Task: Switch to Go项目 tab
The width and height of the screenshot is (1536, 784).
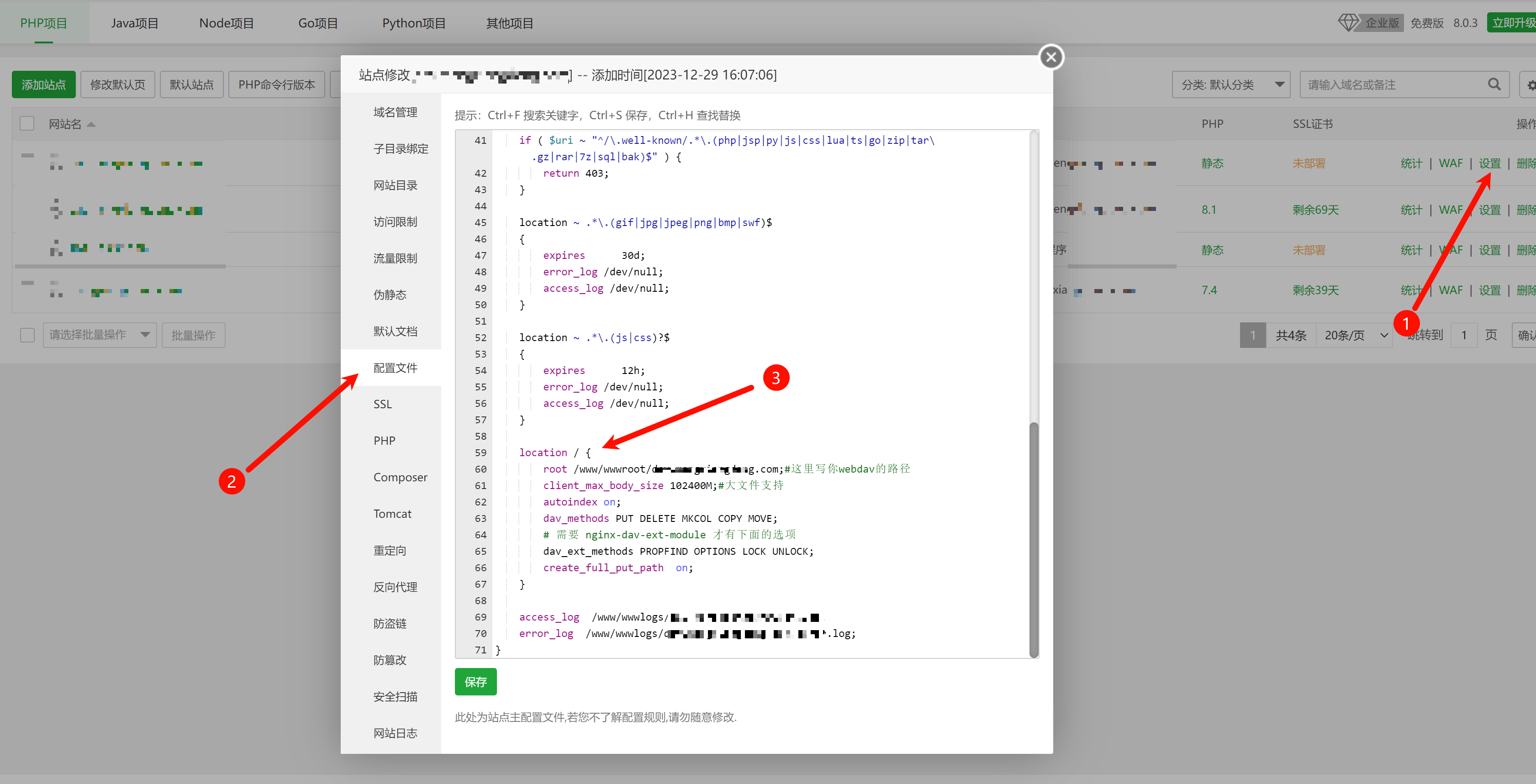Action: [318, 23]
